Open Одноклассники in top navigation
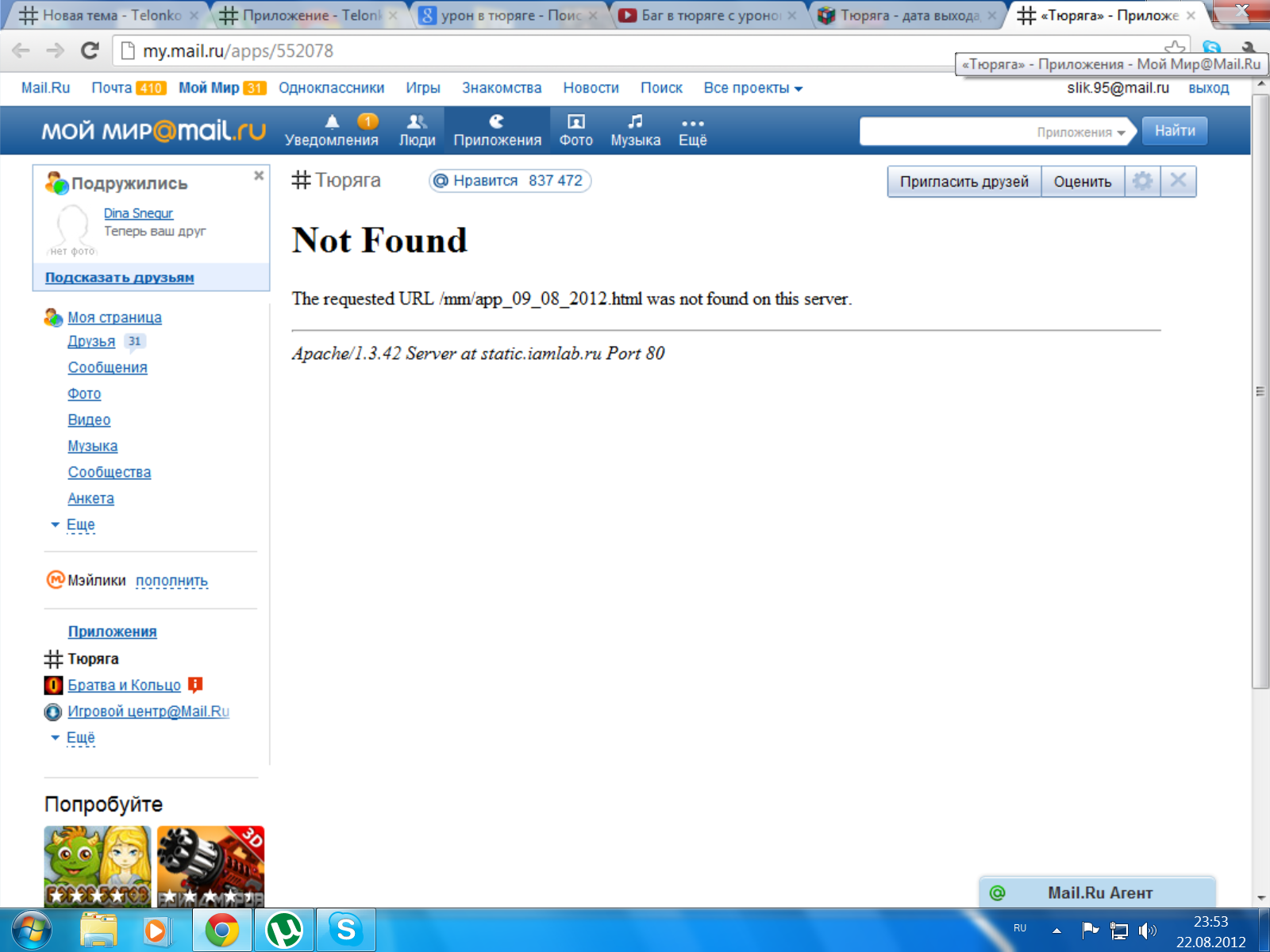 pos(331,88)
